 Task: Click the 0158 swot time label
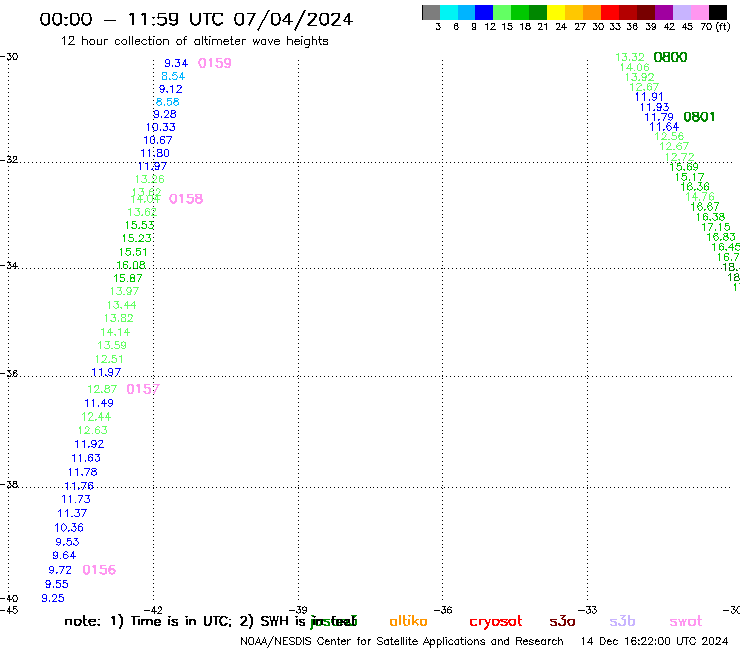coord(186,199)
